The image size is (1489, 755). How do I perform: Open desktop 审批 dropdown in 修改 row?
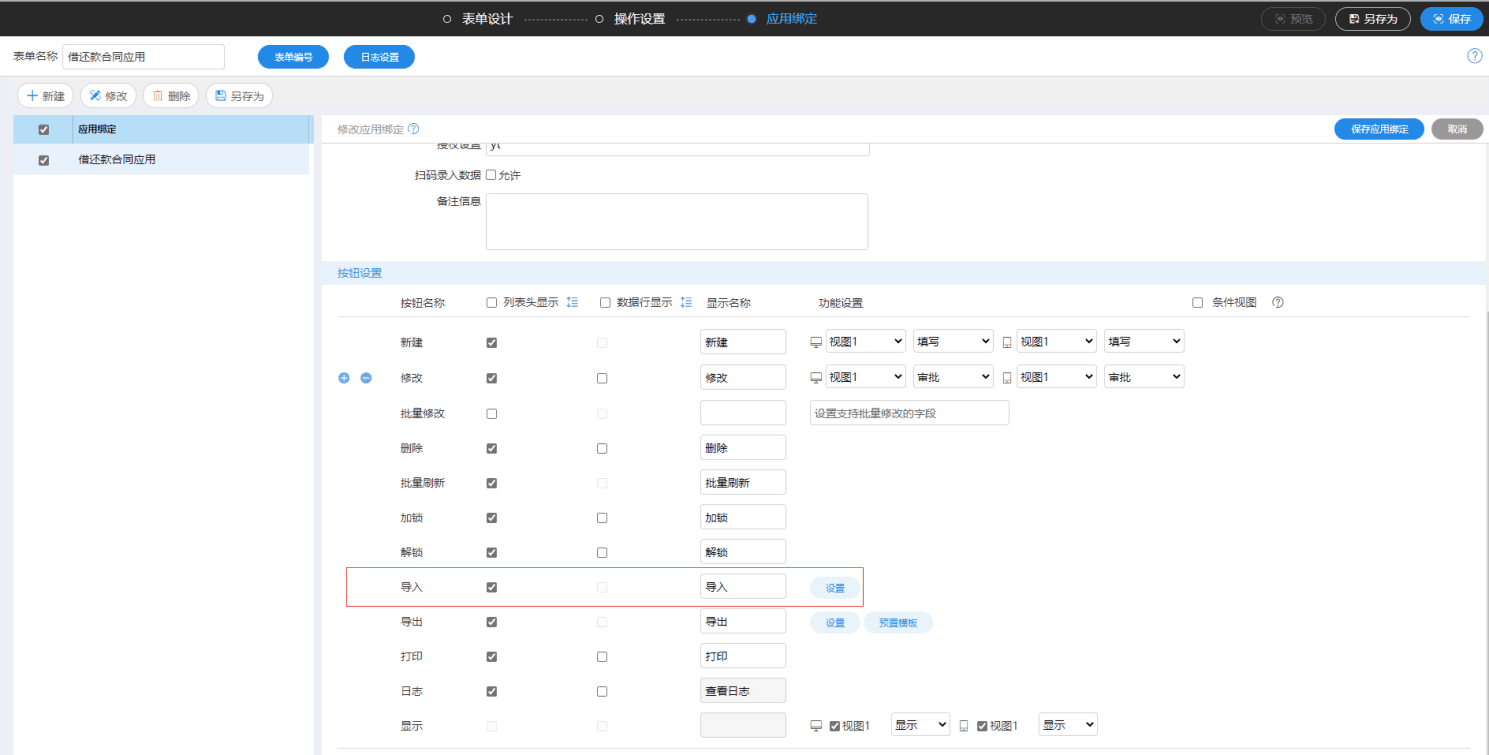[x=953, y=377]
